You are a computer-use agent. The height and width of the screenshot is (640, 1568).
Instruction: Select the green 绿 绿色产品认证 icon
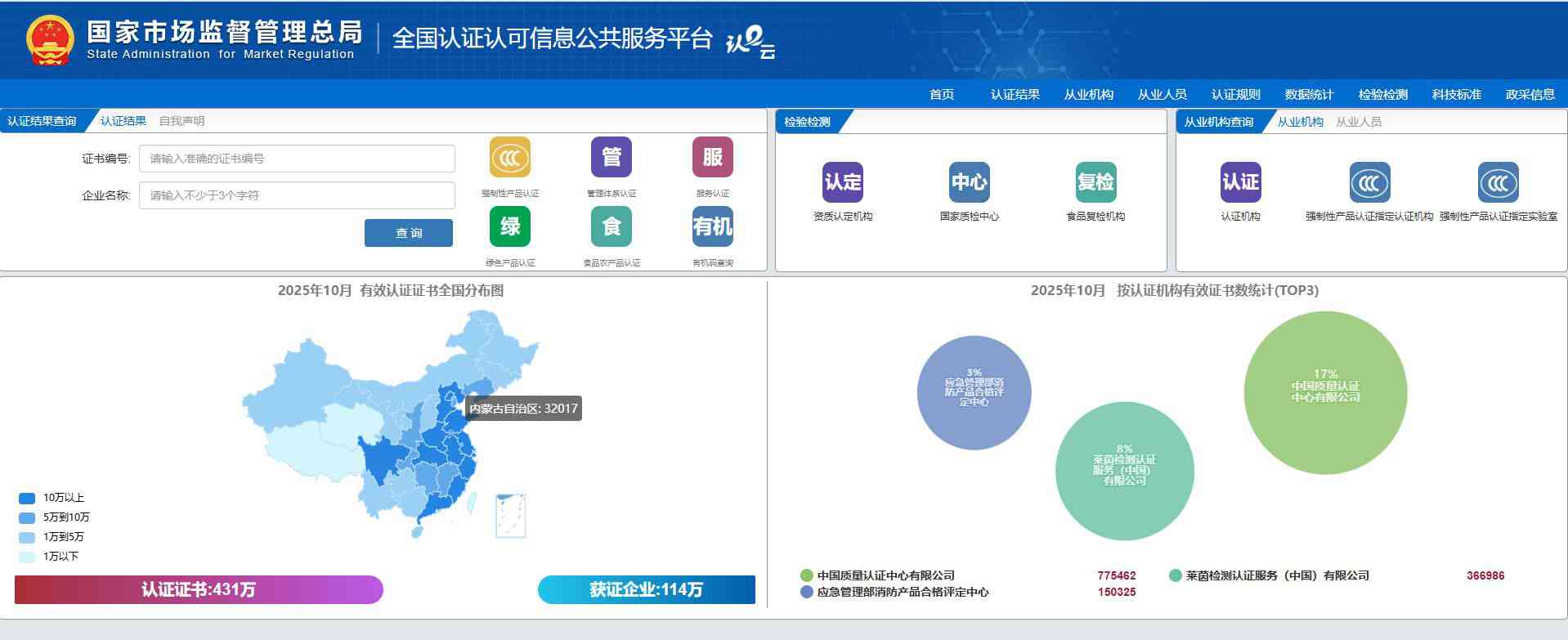point(509,227)
